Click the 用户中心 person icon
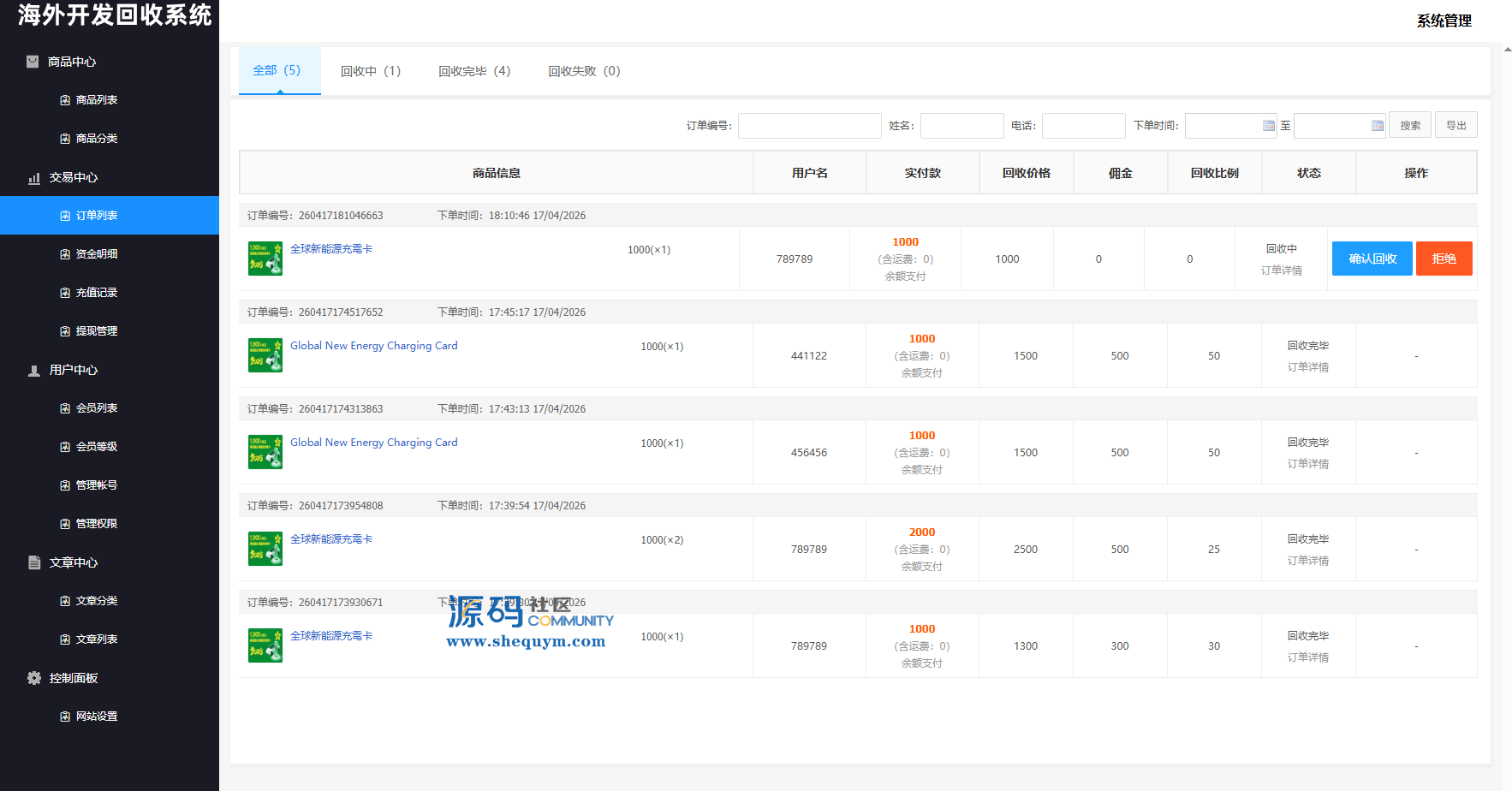This screenshot has height=791, width=1512. 34,371
